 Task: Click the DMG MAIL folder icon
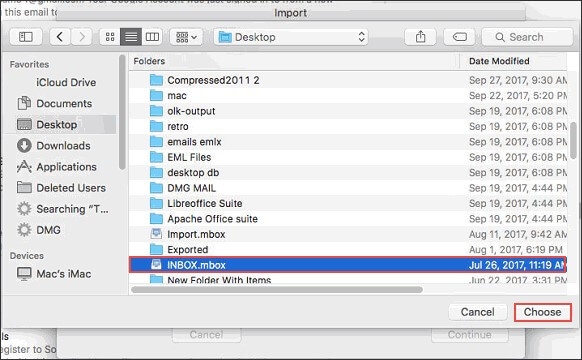tap(156, 188)
